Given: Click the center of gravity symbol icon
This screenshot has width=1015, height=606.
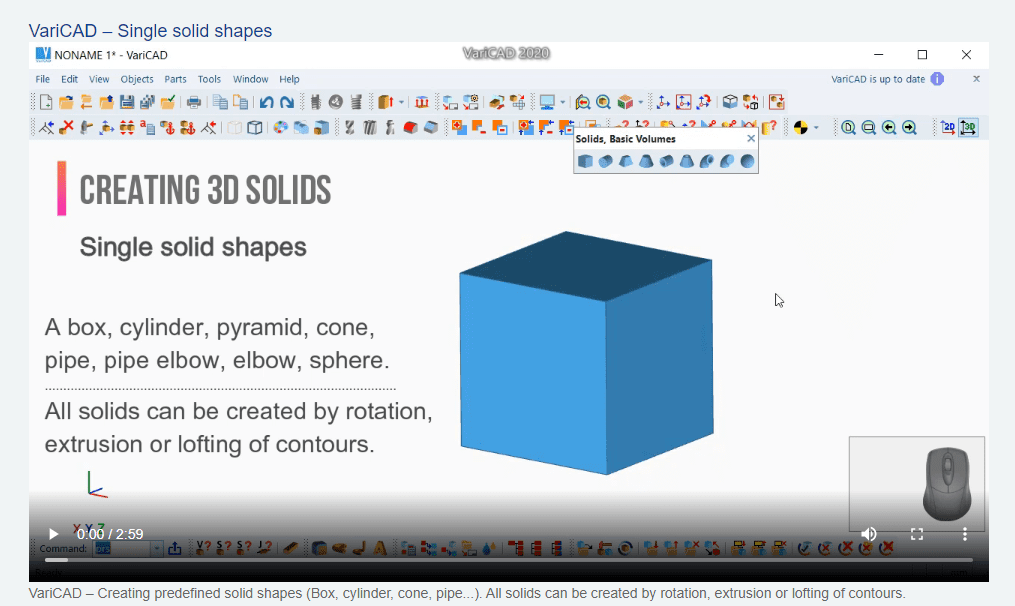Looking at the screenshot, I should [x=801, y=128].
